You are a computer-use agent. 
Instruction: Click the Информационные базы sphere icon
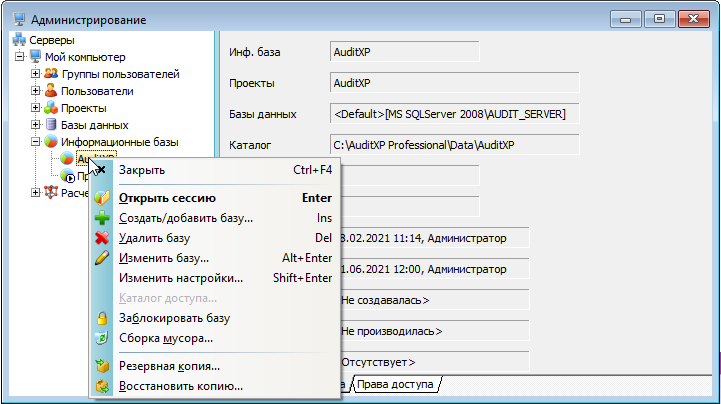[51, 142]
